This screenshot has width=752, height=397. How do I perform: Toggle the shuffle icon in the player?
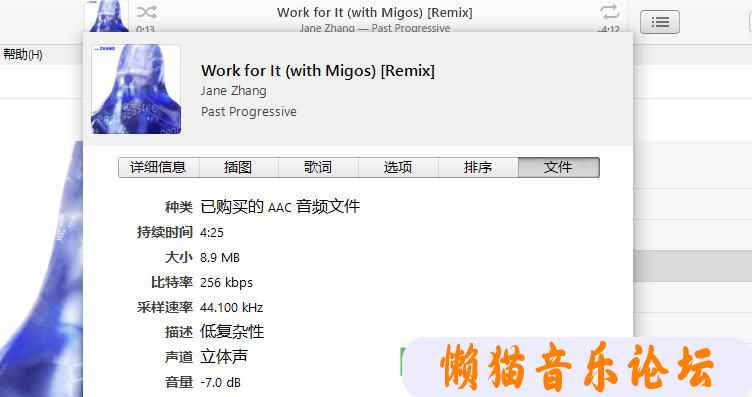point(146,12)
